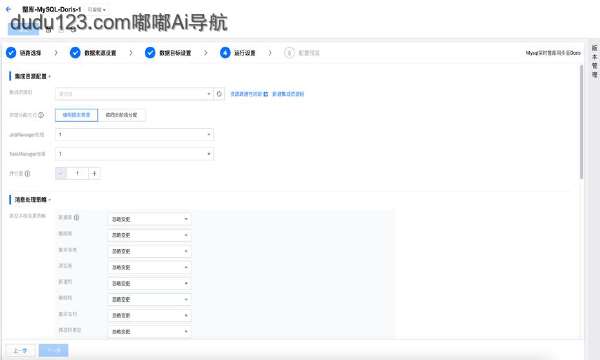
Task: Click the checkmark circle for 数据来源设置 step
Action: 75,53
